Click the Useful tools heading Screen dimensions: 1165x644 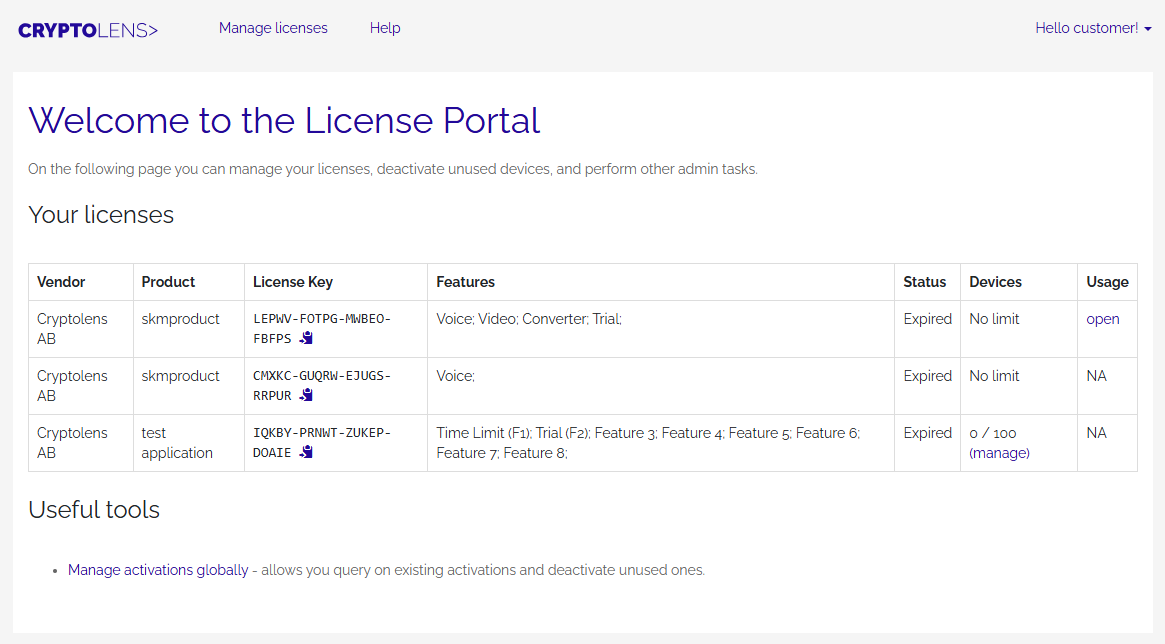coord(94,510)
